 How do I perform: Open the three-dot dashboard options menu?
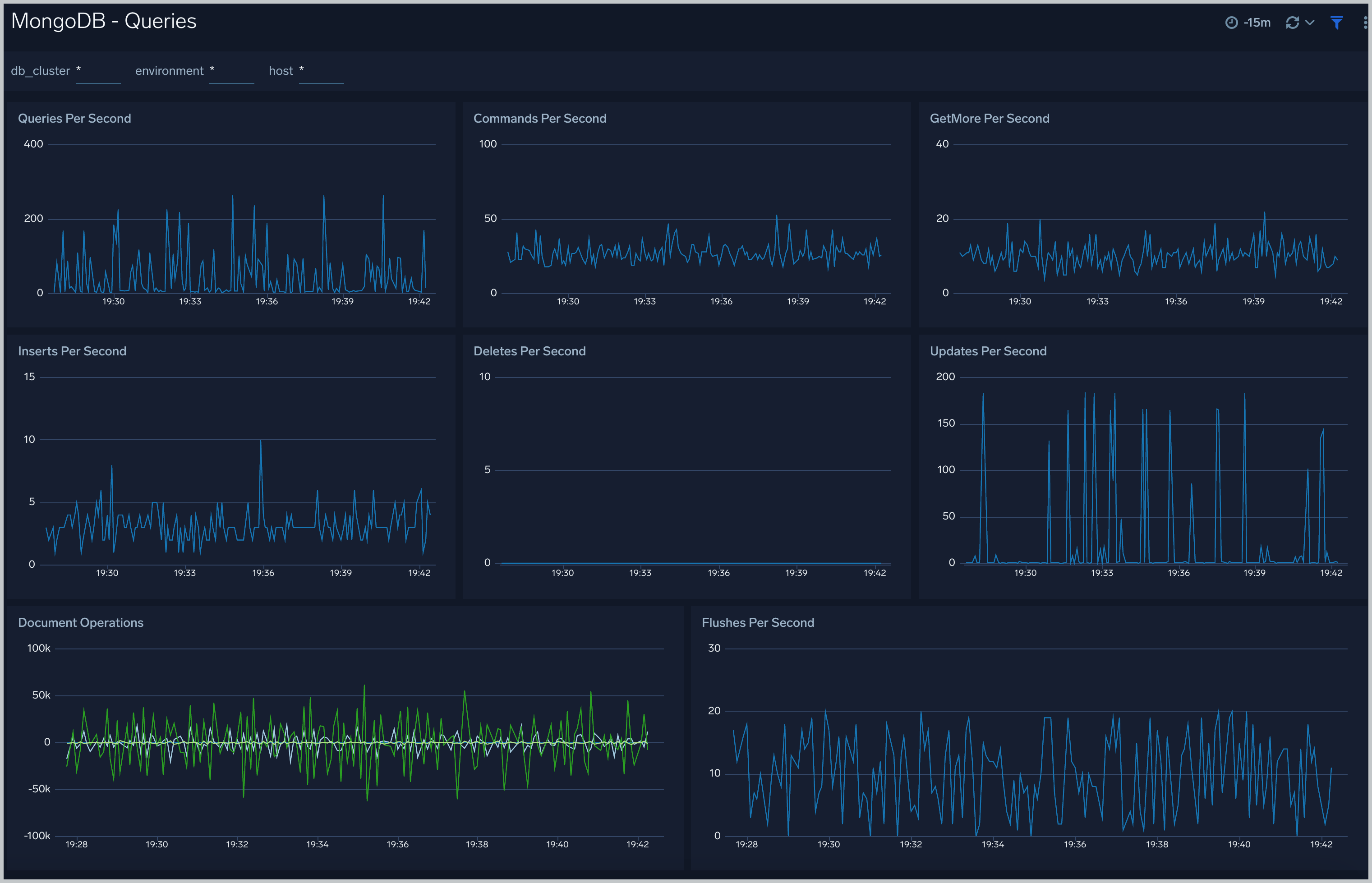(1365, 23)
